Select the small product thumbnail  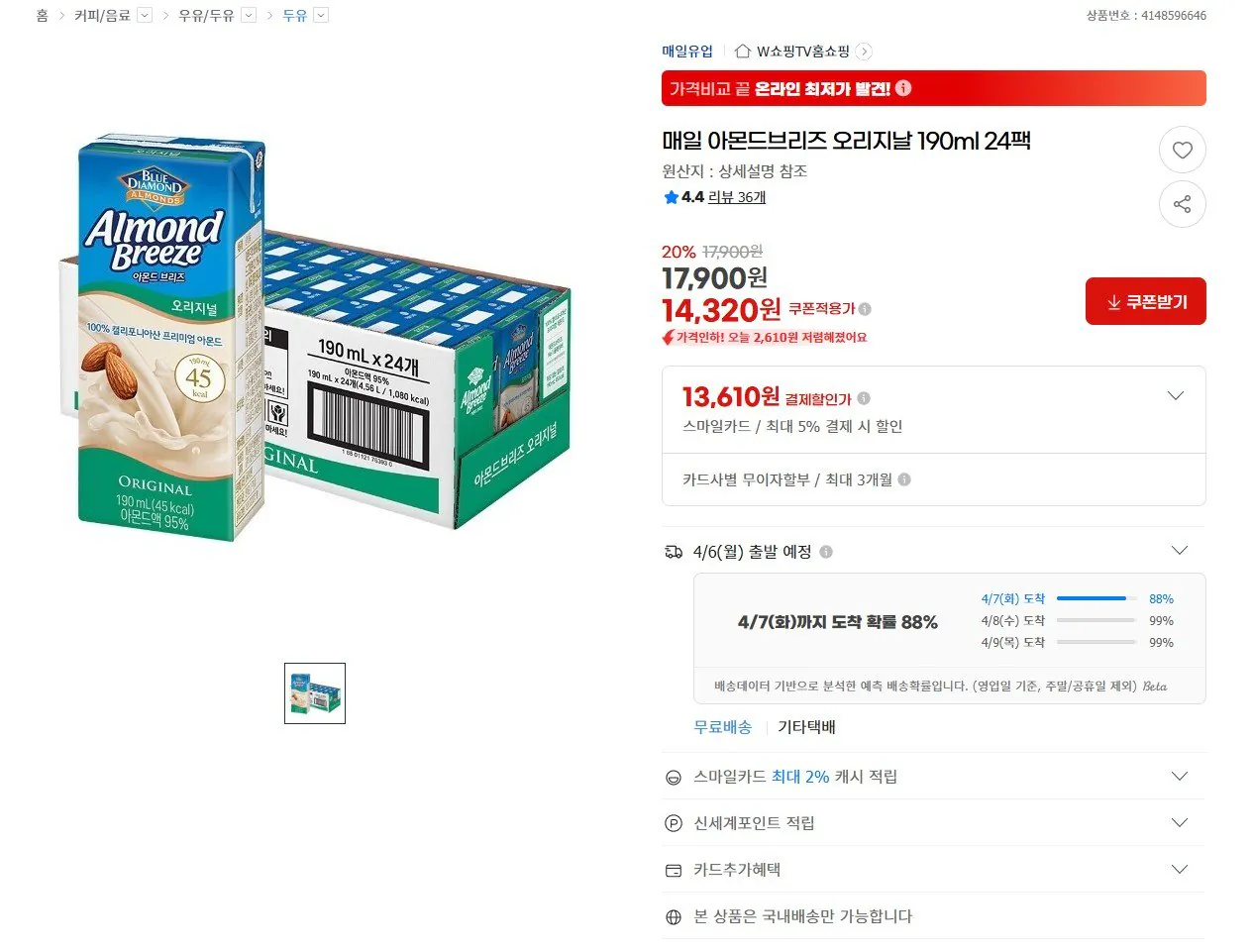point(314,693)
